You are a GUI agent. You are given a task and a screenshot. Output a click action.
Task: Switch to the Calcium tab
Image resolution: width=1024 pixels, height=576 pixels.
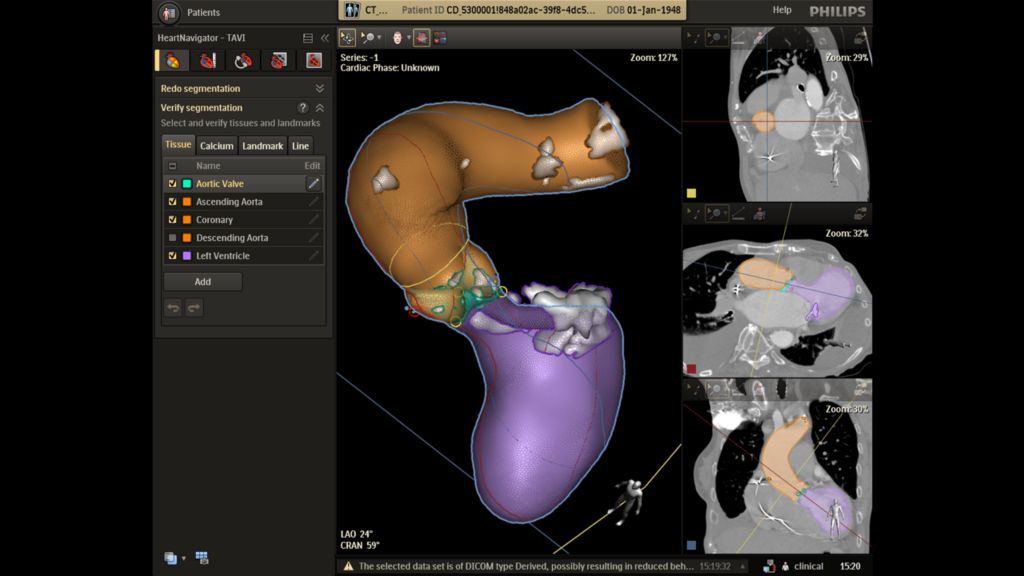click(x=217, y=146)
